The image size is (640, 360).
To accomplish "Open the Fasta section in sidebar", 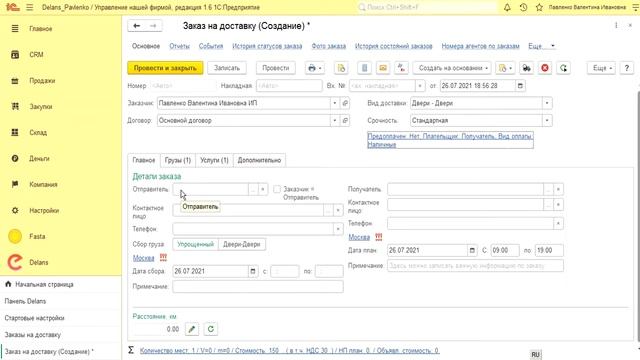I will click(x=37, y=236).
